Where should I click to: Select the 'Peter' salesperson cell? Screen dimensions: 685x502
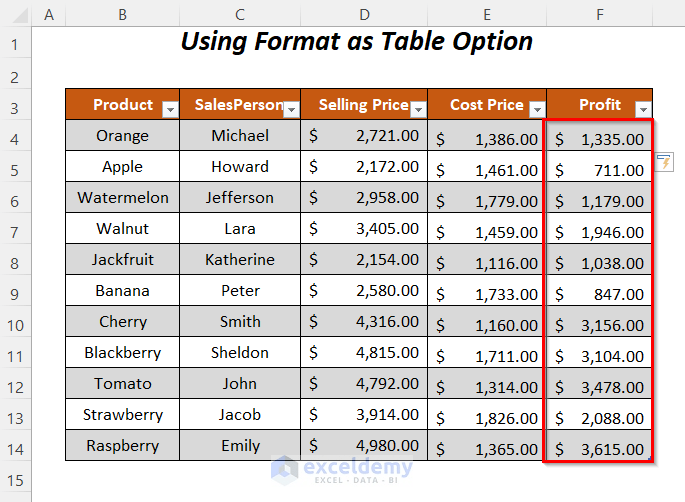coord(240,291)
